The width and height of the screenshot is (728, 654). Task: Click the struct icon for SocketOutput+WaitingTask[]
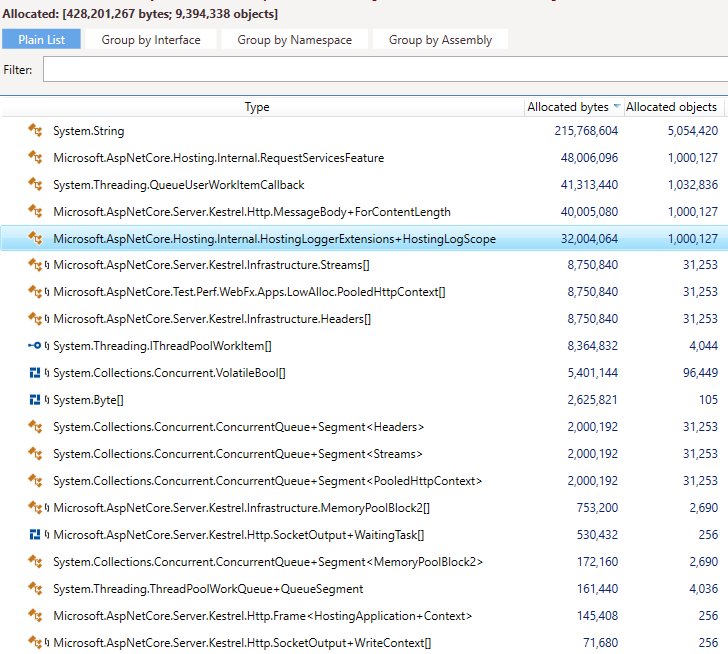click(x=35, y=534)
